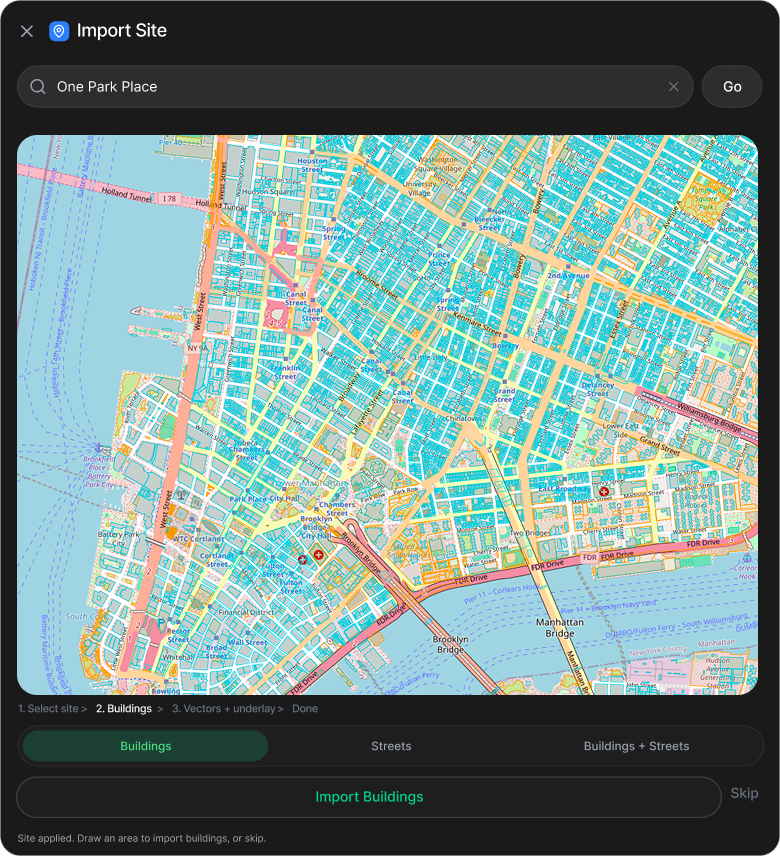
Task: Click step 2. Buildings breadcrumb
Action: pos(124,709)
